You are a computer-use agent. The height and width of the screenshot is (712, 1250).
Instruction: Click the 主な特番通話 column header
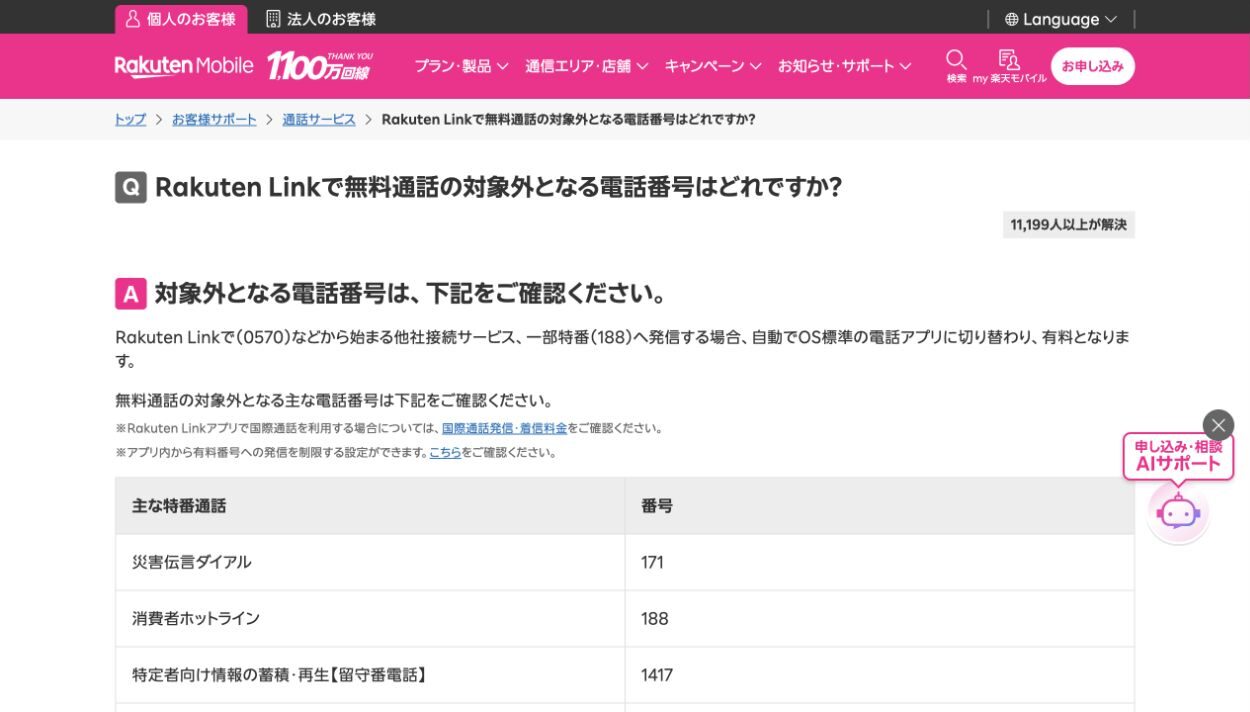tap(370, 506)
